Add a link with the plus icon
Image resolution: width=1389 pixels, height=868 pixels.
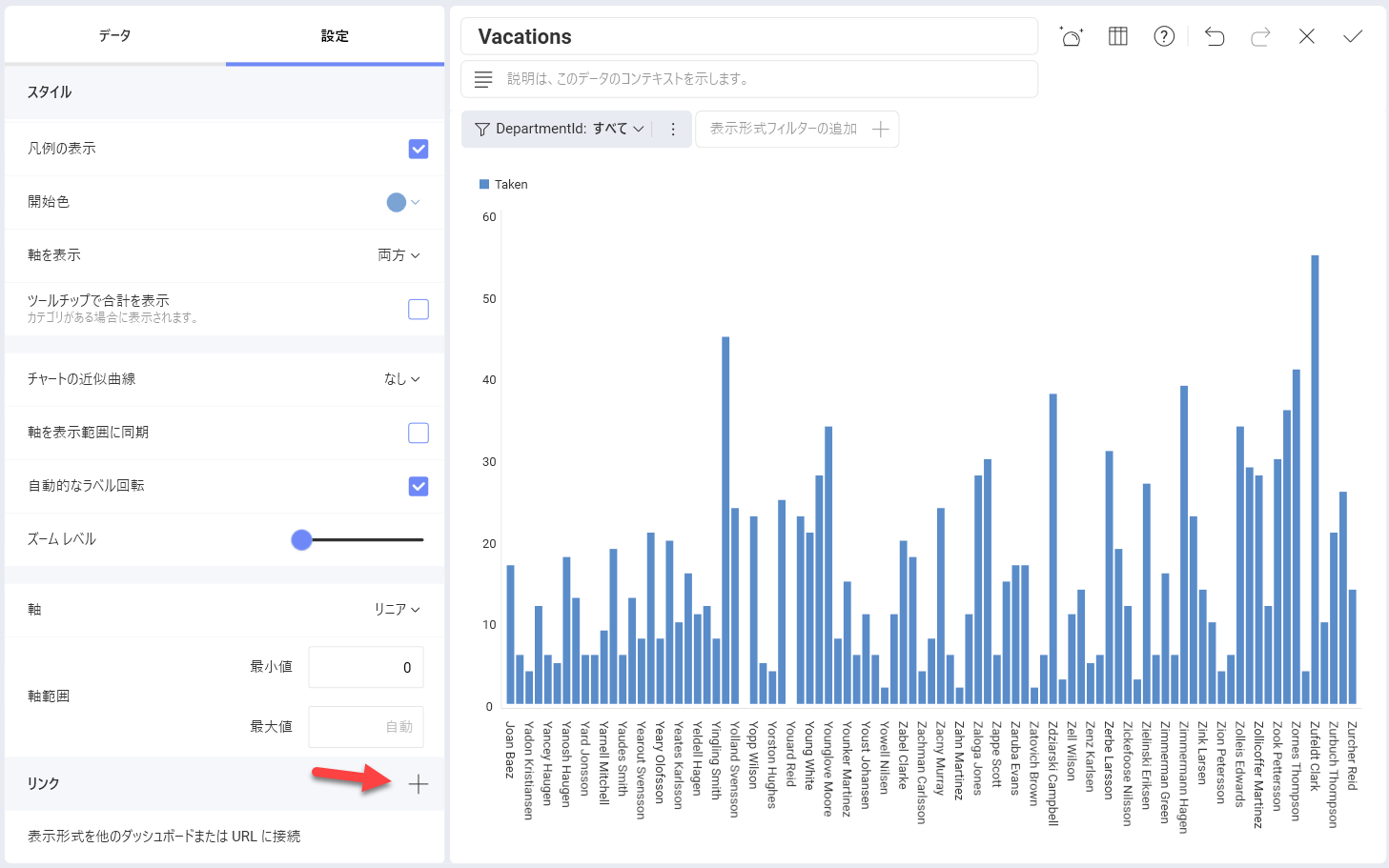click(x=419, y=784)
